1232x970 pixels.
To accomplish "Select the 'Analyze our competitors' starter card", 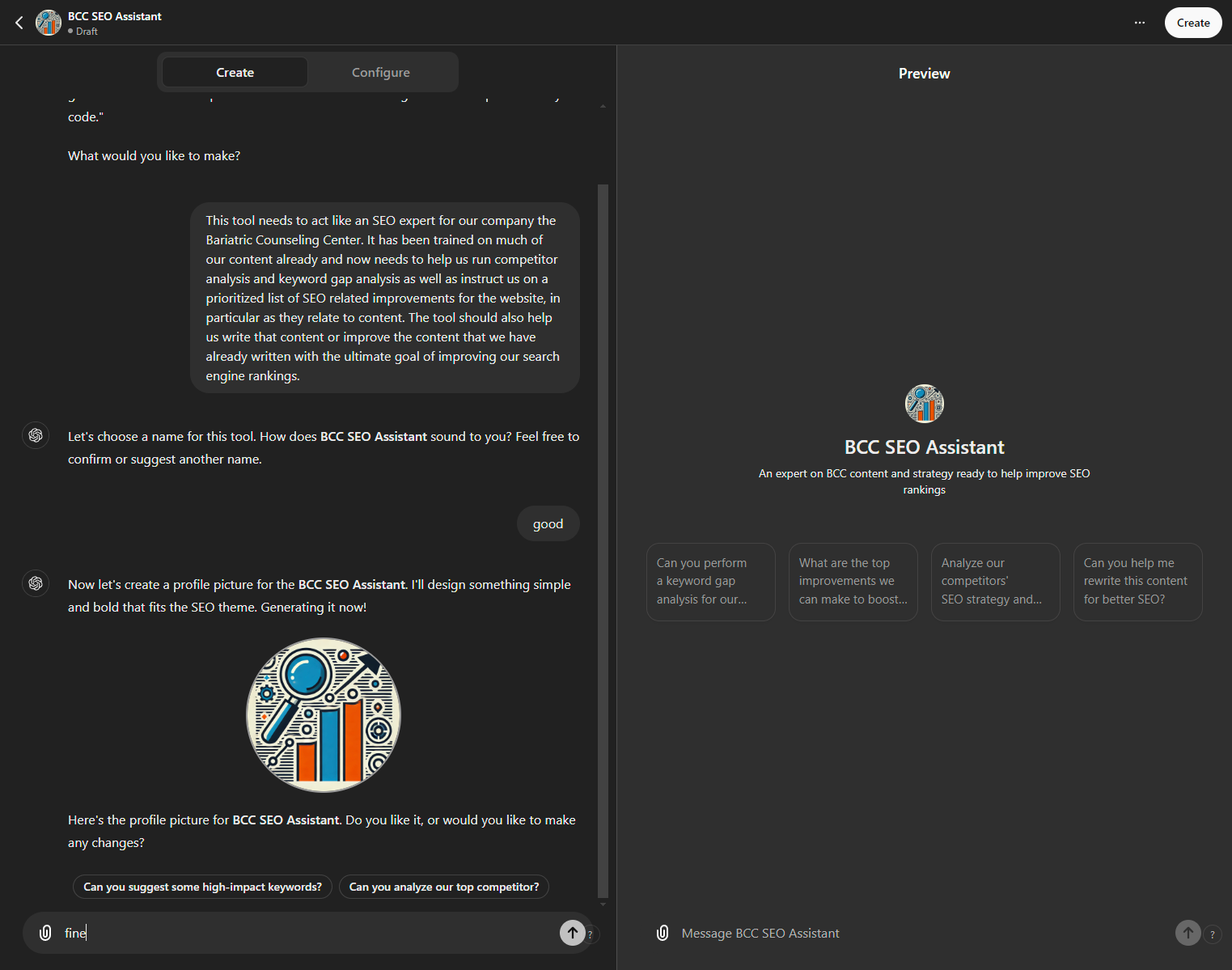I will 996,582.
